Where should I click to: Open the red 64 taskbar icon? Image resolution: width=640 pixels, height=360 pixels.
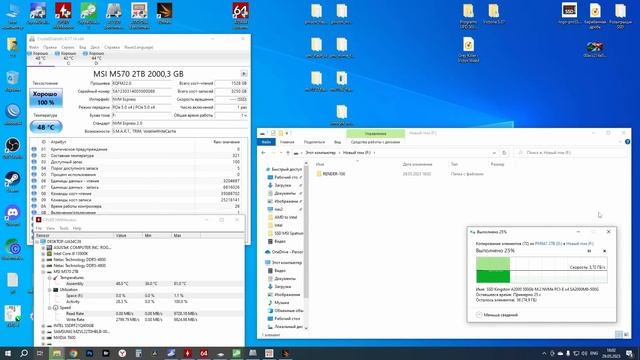(x=204, y=353)
